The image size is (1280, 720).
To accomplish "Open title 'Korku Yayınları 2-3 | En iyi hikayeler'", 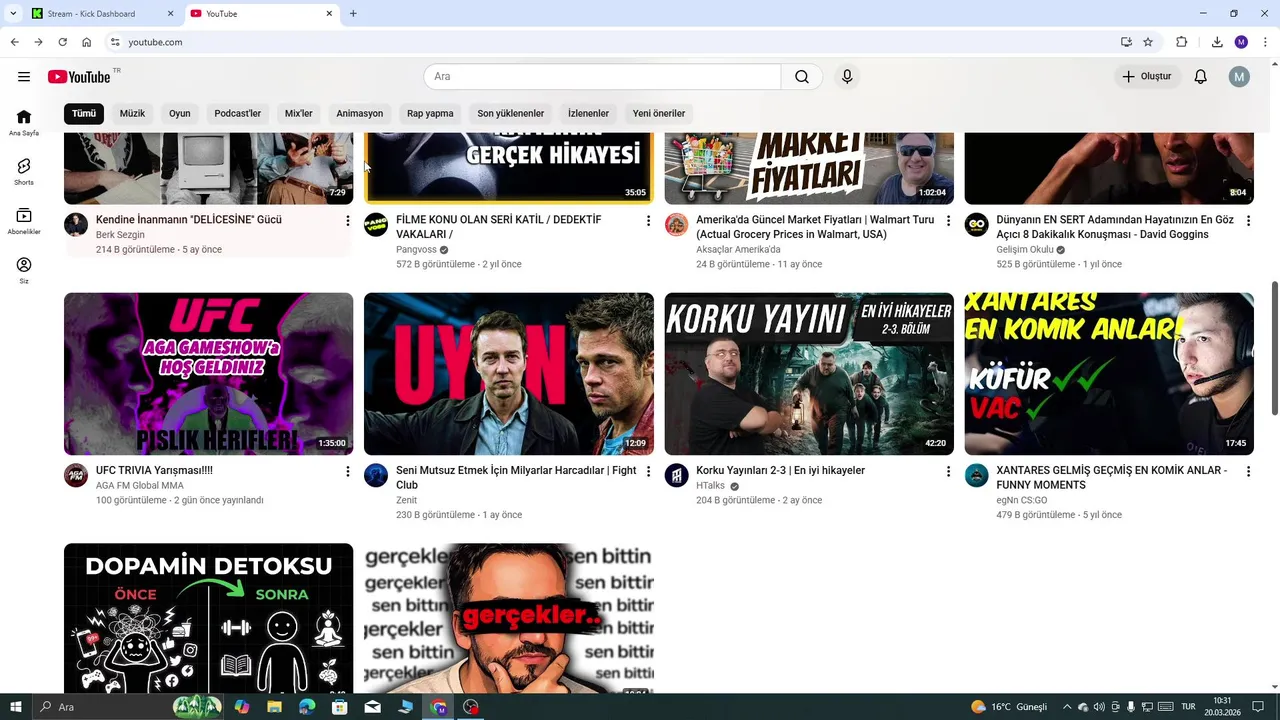I will coord(780,471).
